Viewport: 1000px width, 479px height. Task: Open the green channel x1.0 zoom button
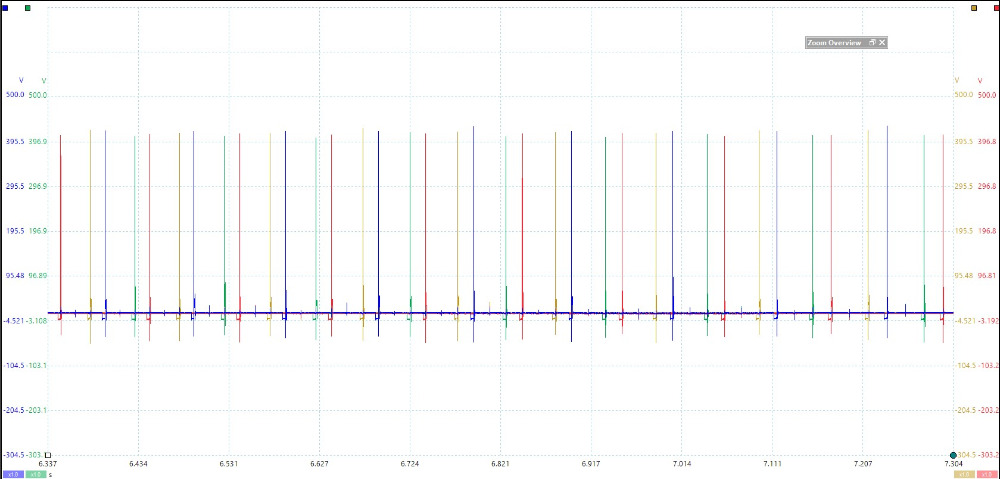(x=35, y=474)
